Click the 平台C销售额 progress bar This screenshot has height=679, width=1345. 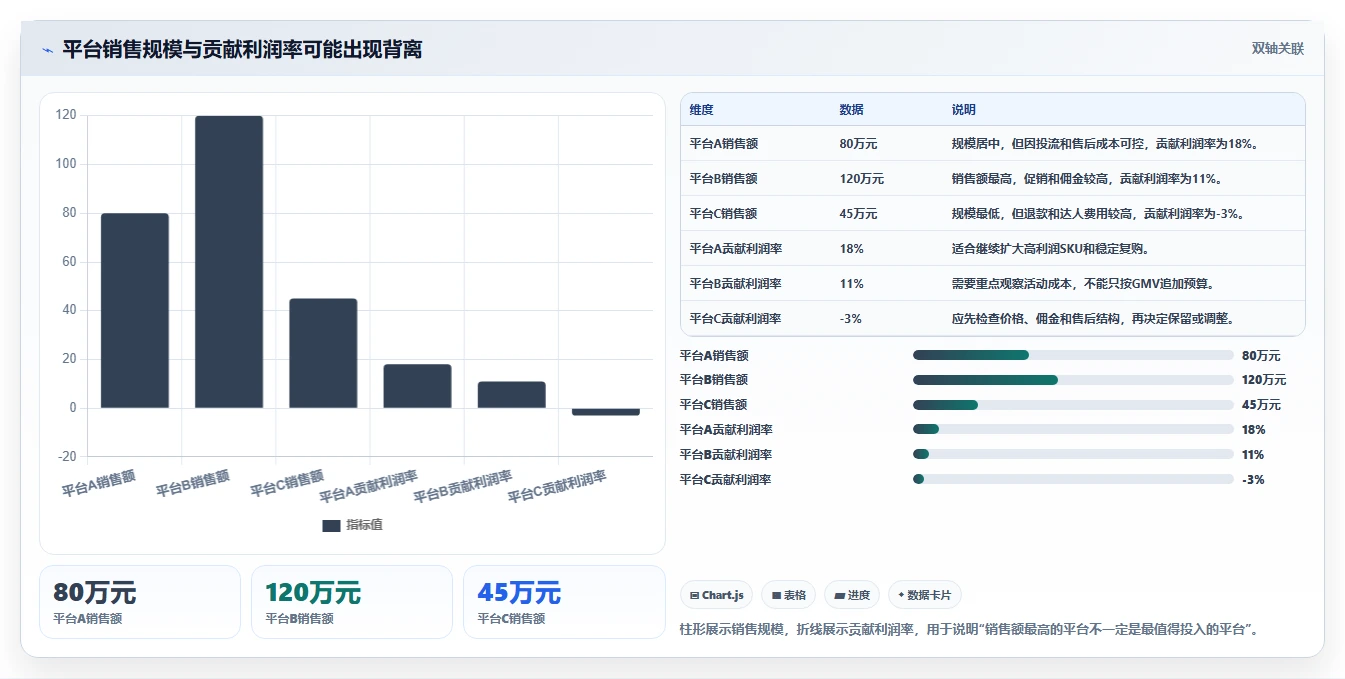[1073, 405]
